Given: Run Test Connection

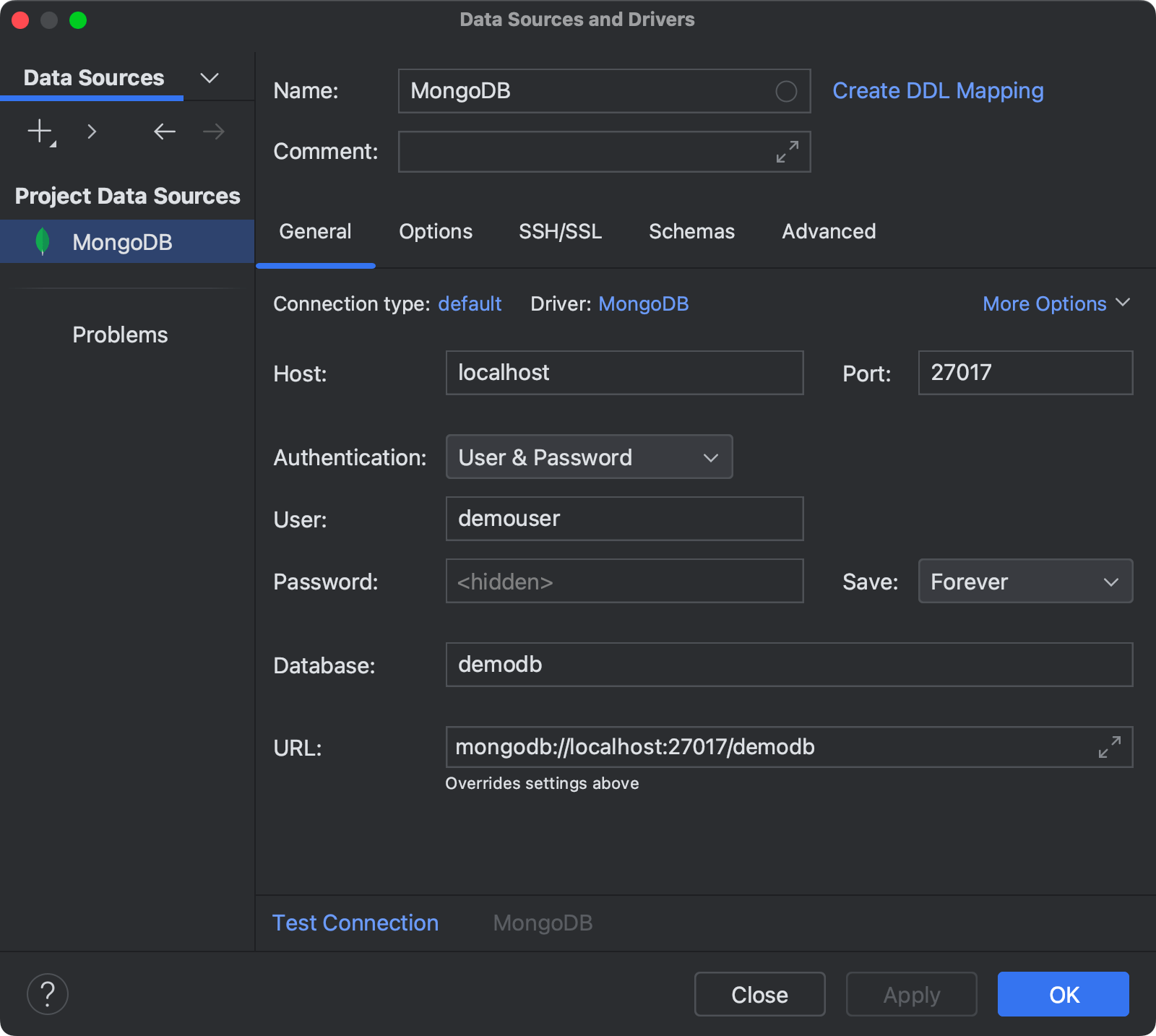Looking at the screenshot, I should (355, 923).
